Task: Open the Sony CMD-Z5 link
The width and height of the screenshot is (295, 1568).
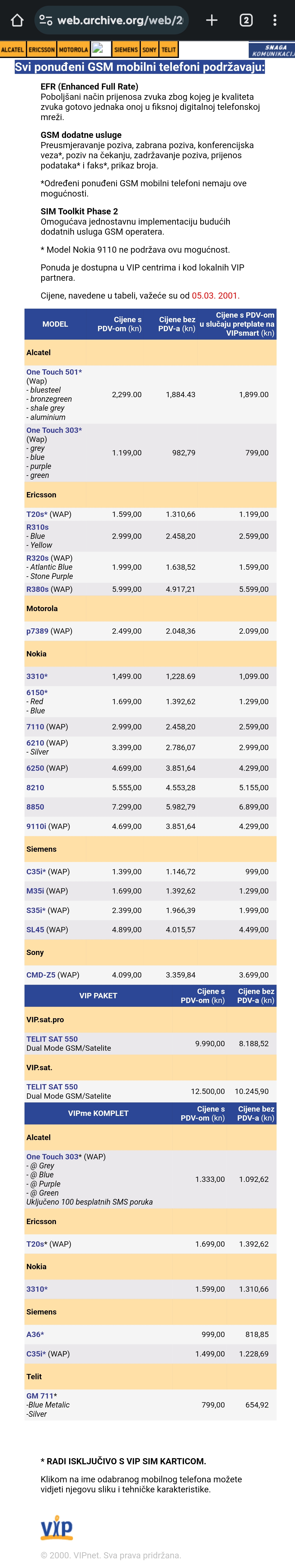Action: pyautogui.click(x=41, y=975)
